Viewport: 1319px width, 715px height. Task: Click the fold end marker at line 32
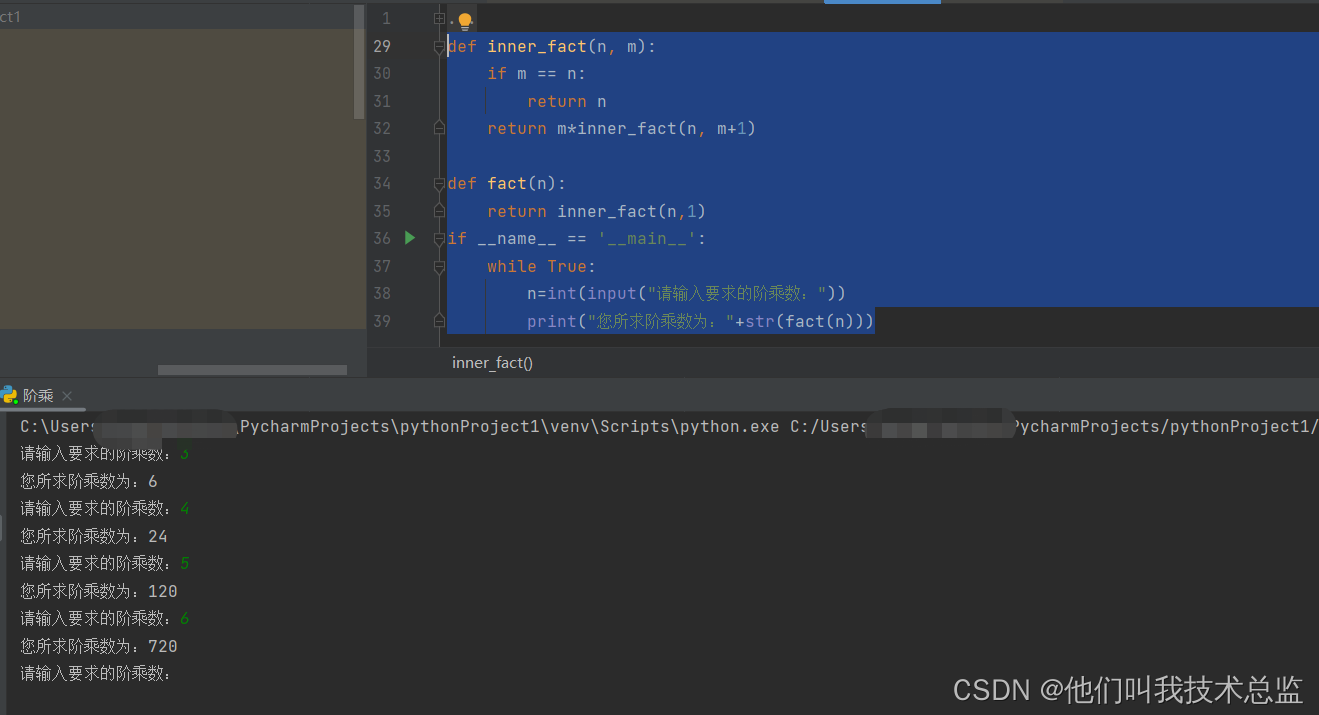tap(439, 128)
